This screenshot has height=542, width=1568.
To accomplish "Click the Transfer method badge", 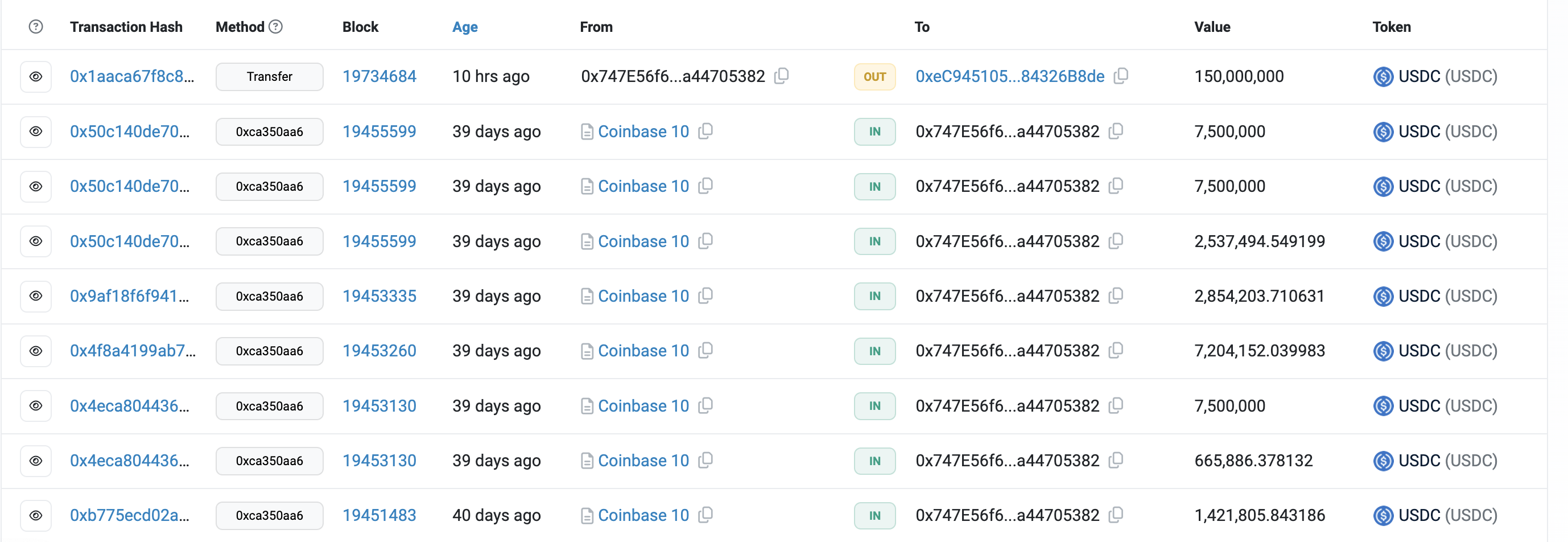I will pyautogui.click(x=269, y=77).
